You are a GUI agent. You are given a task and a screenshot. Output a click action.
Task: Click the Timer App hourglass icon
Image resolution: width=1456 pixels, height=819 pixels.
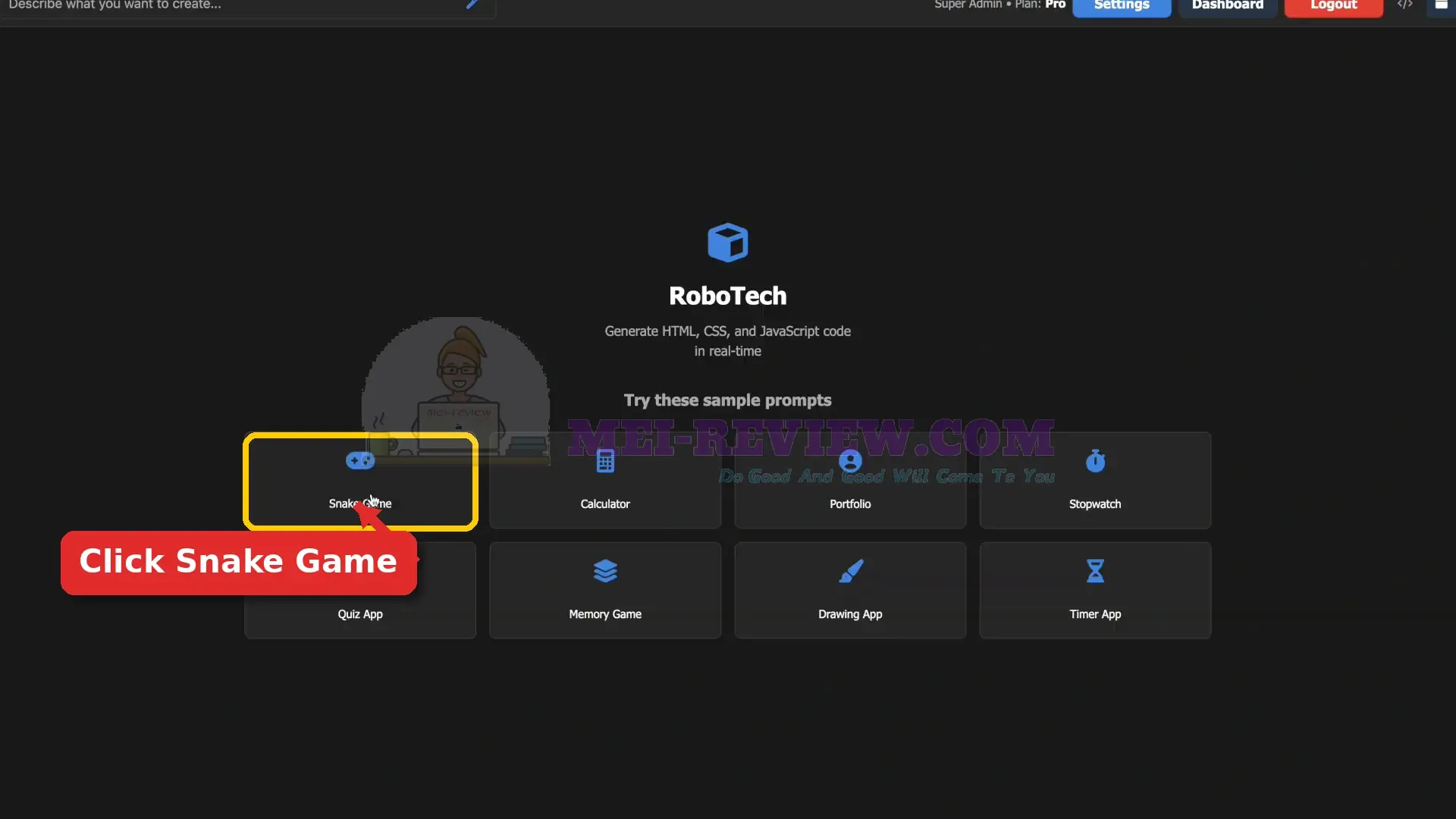pyautogui.click(x=1095, y=570)
